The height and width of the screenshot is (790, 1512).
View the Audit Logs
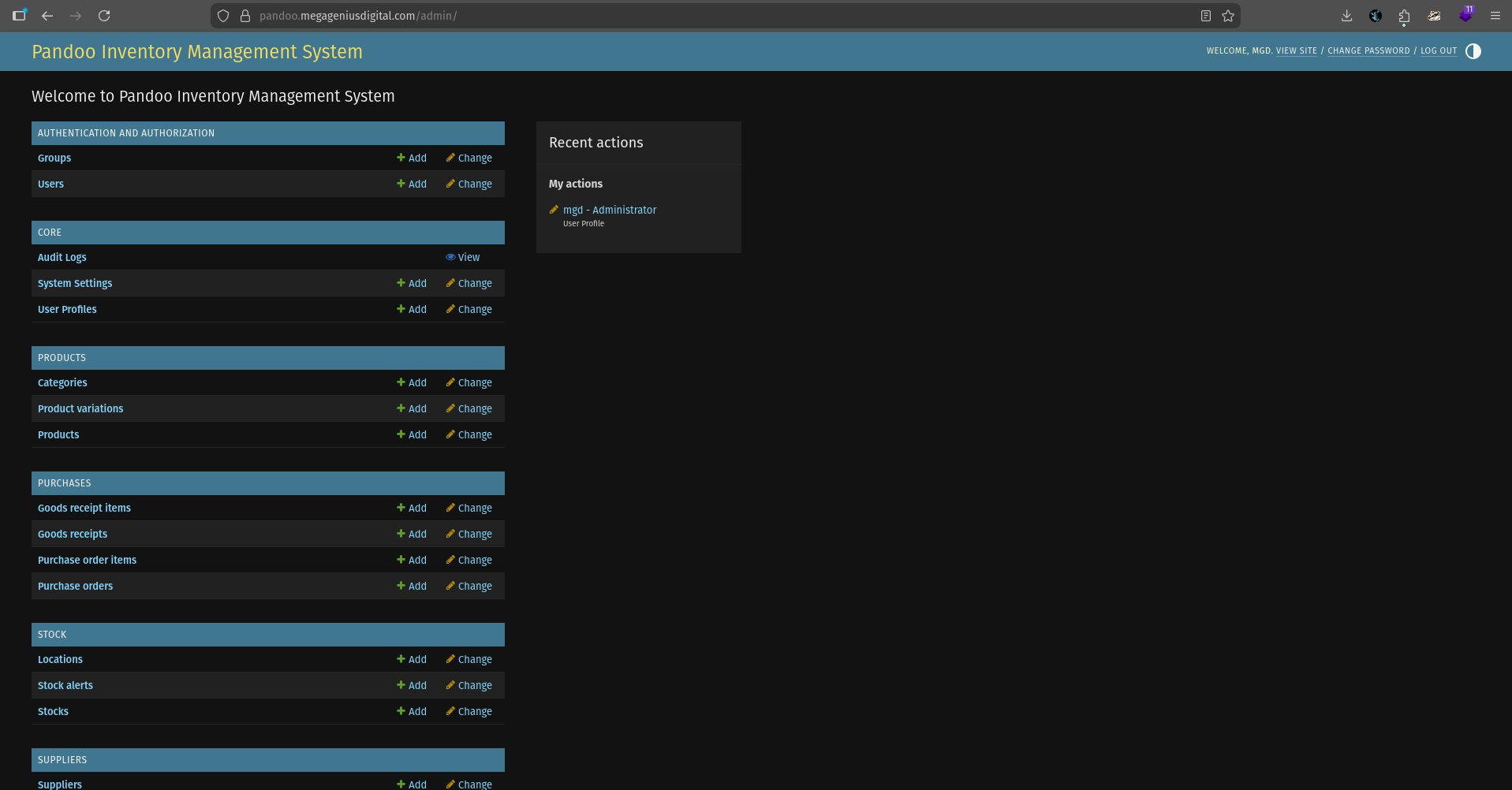pyautogui.click(x=463, y=258)
